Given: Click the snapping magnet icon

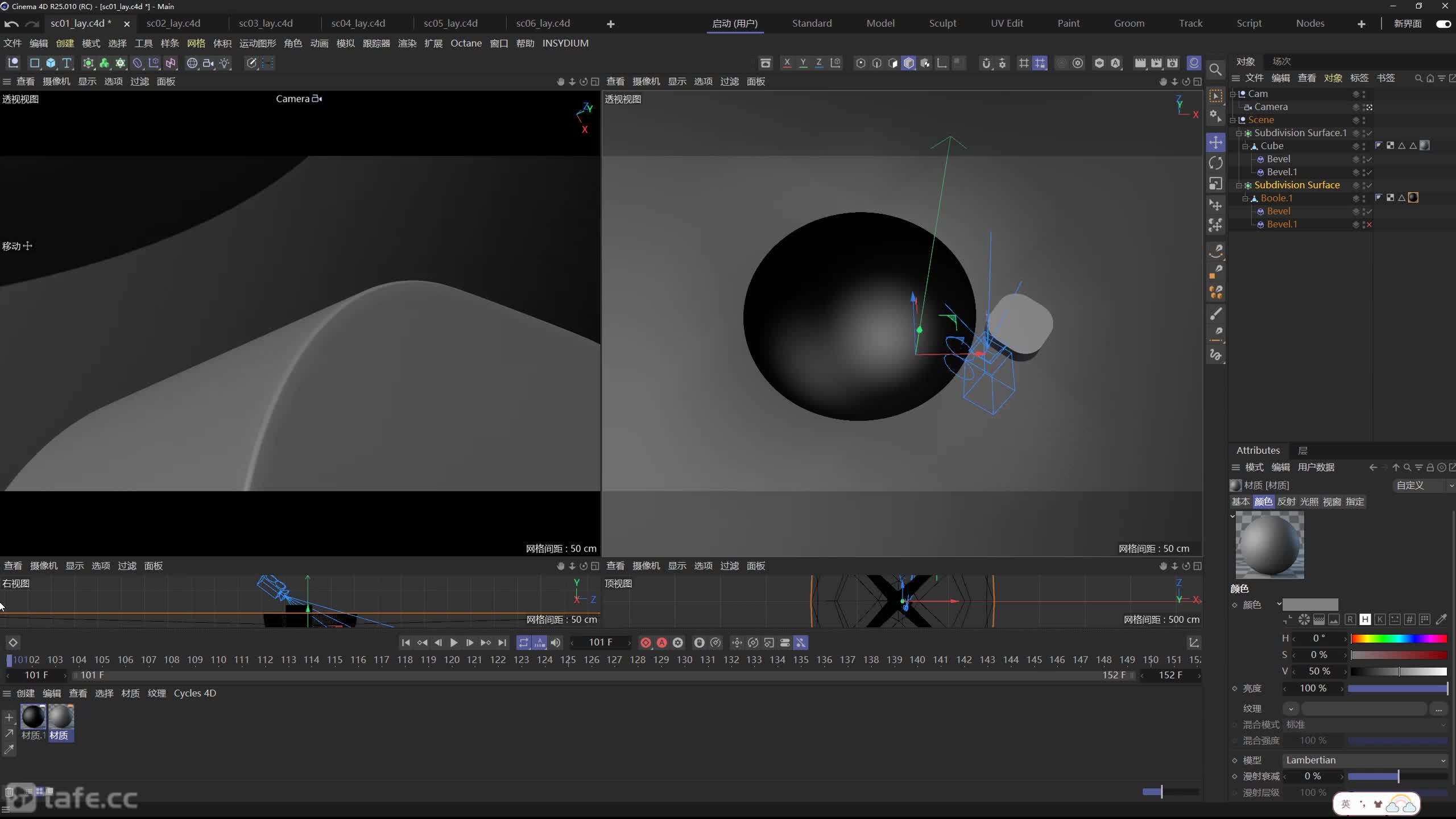Looking at the screenshot, I should click(986, 63).
